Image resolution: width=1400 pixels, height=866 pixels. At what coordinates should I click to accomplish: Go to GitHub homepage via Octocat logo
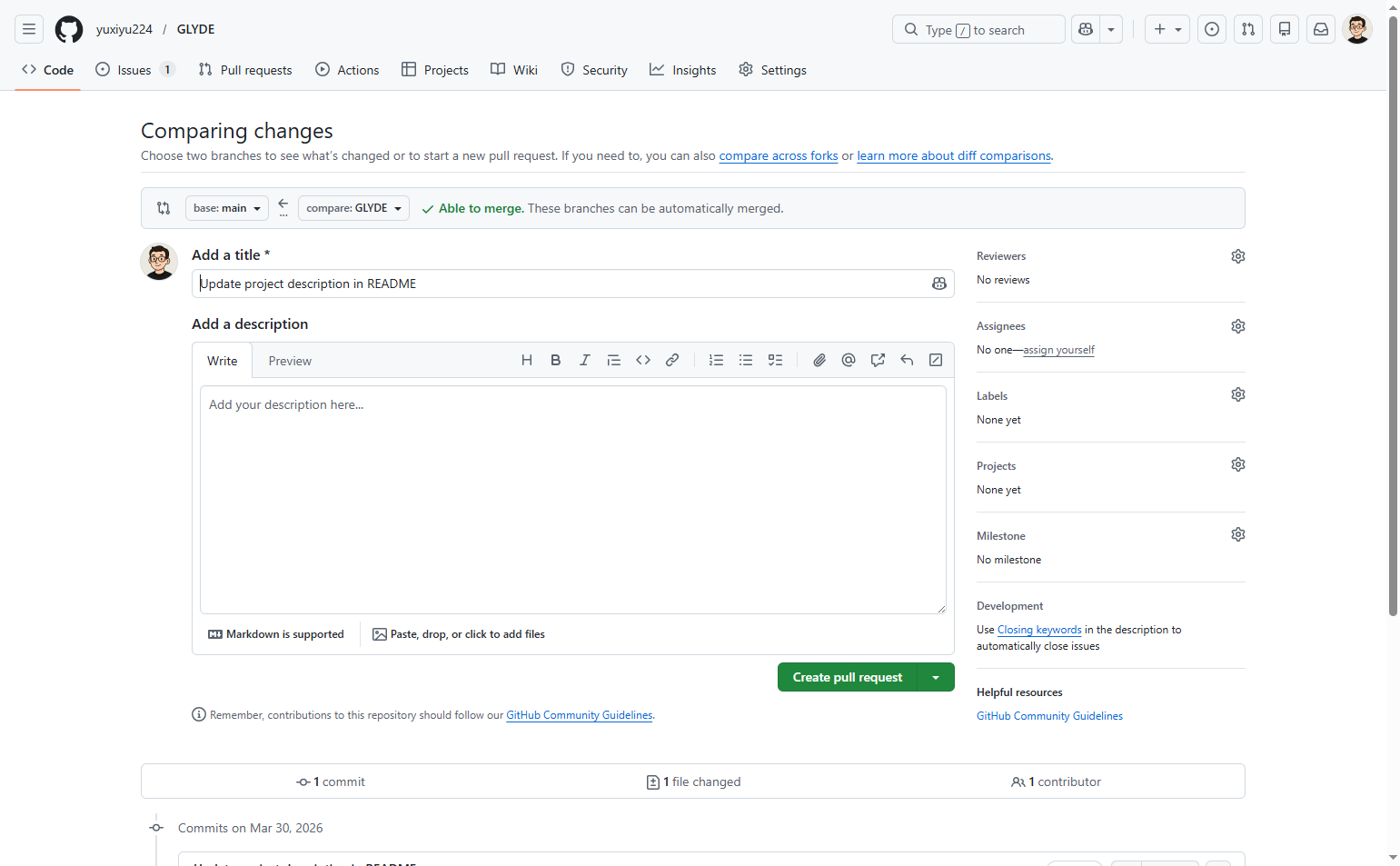click(69, 29)
